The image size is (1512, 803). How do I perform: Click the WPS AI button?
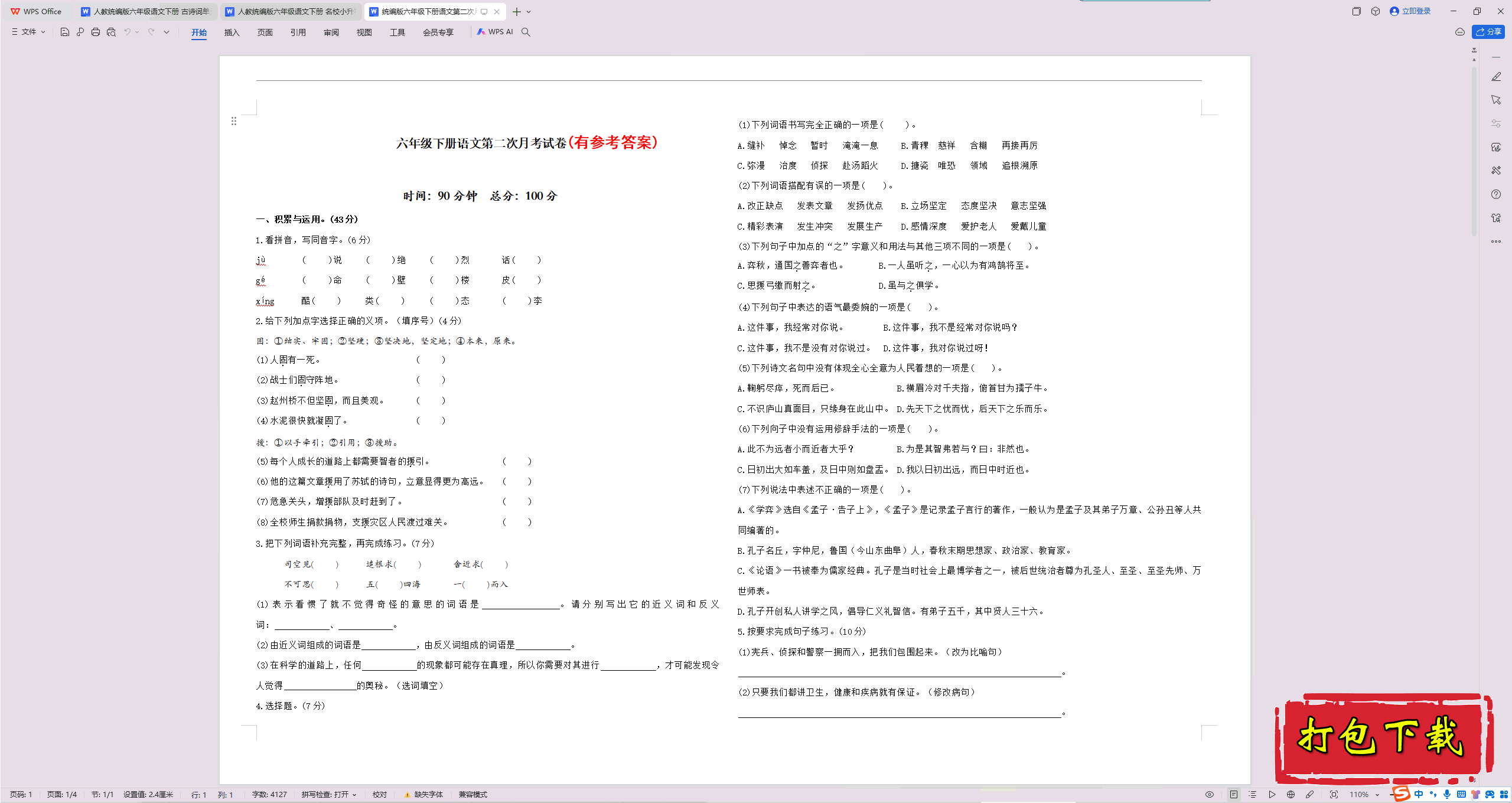[495, 32]
